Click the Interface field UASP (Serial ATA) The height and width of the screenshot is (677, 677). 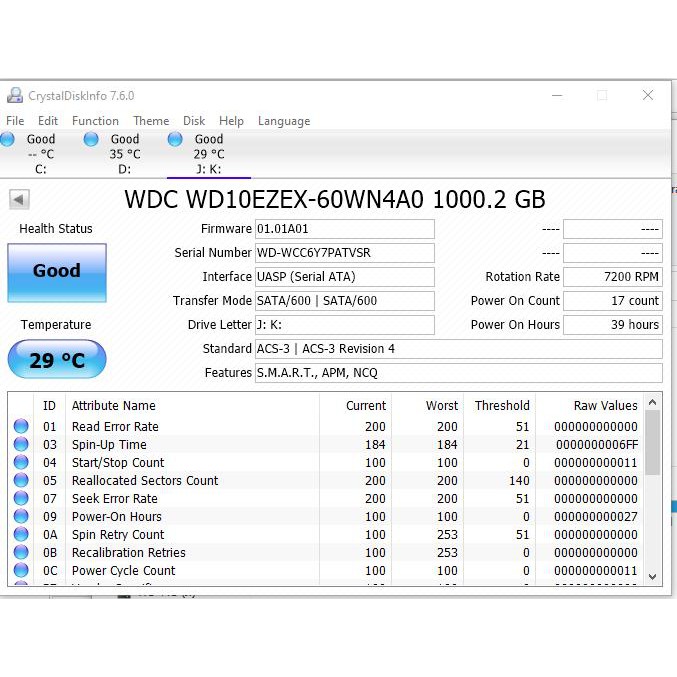(345, 277)
